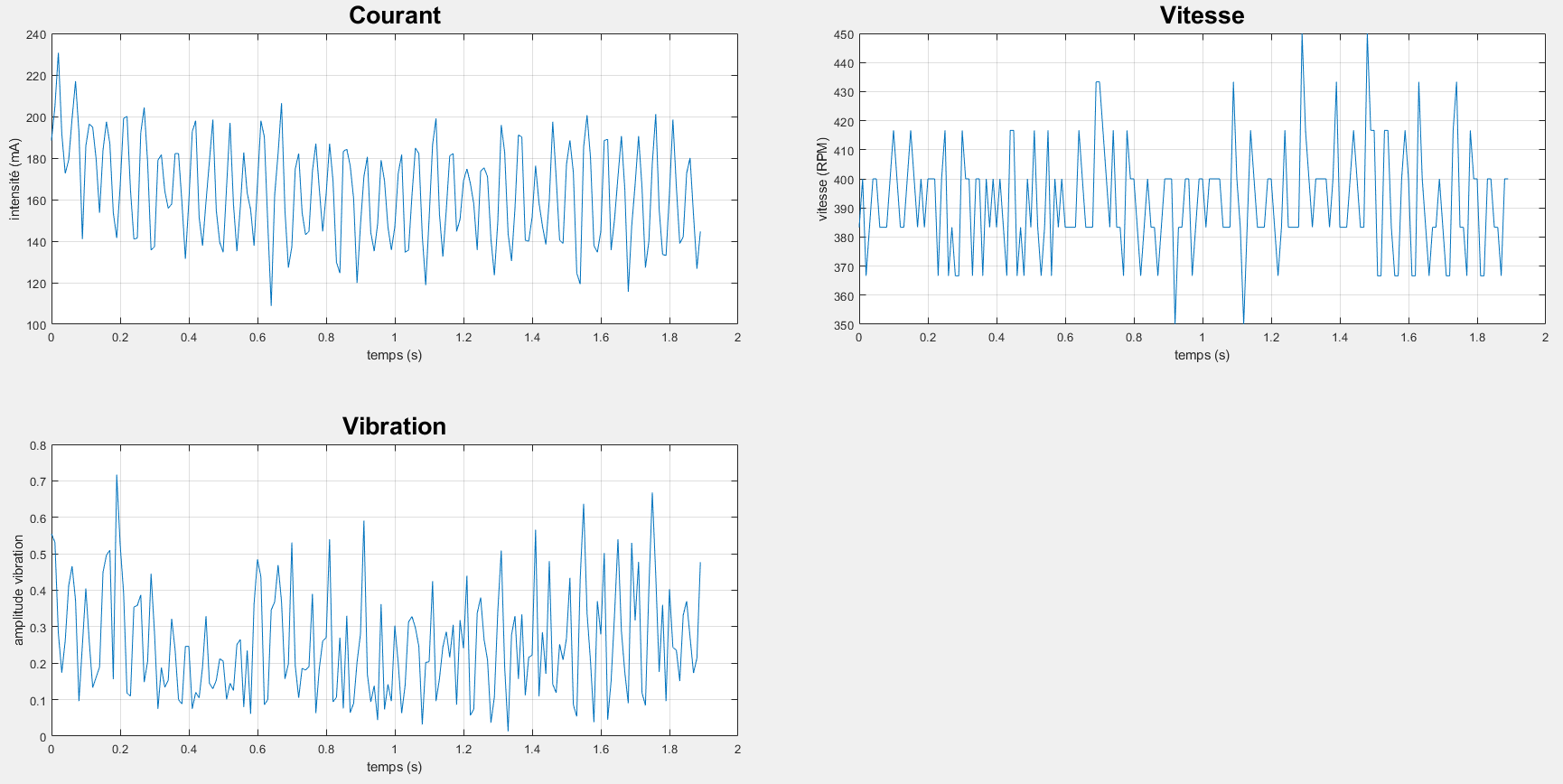Click the tallest Vibration peak near 0.2 s
The width and height of the screenshot is (1563, 784).
117,476
